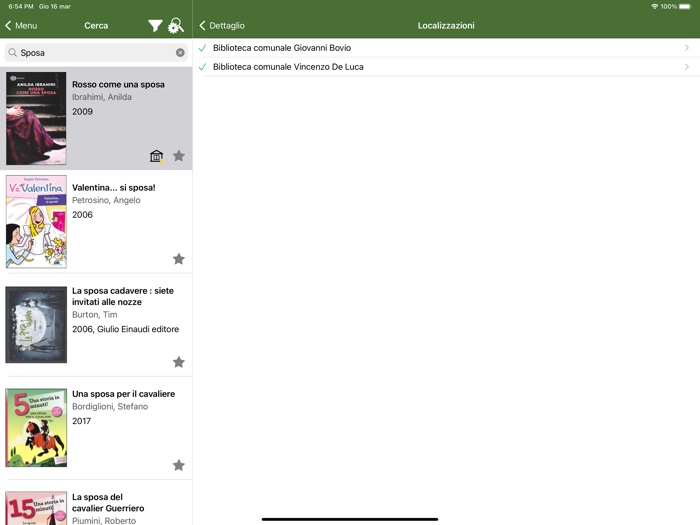Clear the Sposa search text
The image size is (700, 525).
click(180, 53)
